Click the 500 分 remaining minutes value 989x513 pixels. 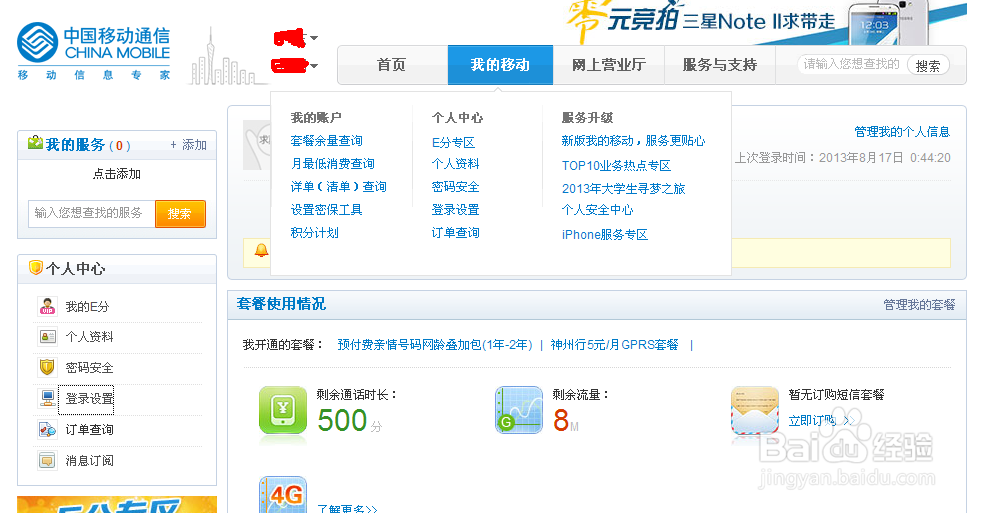point(349,420)
